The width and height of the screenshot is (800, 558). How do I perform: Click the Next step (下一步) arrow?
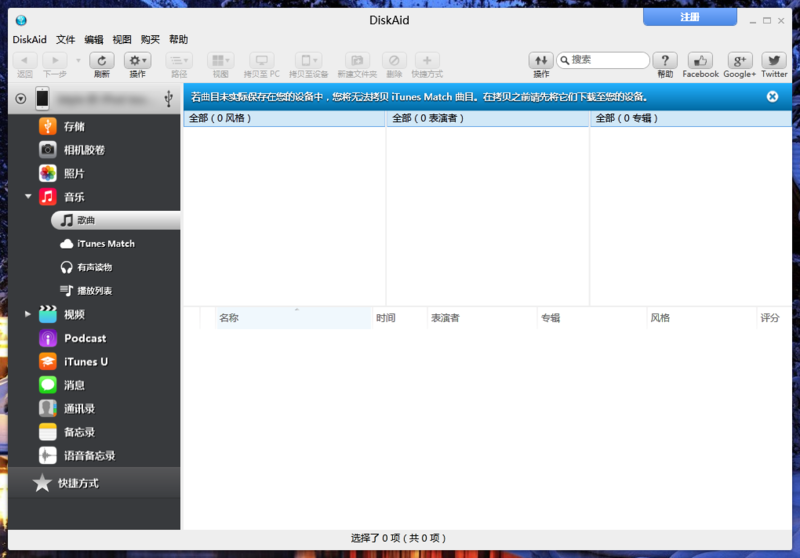point(55,60)
